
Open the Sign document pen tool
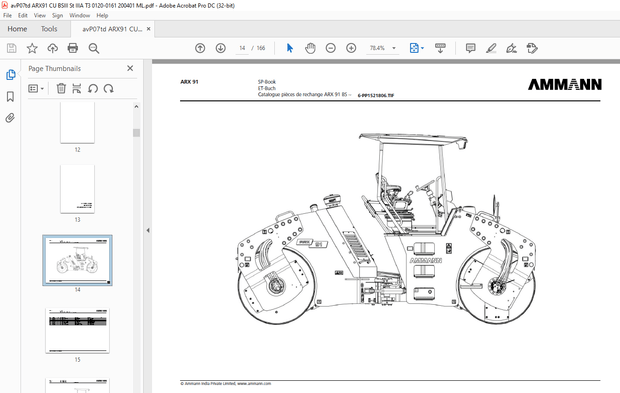[511, 48]
